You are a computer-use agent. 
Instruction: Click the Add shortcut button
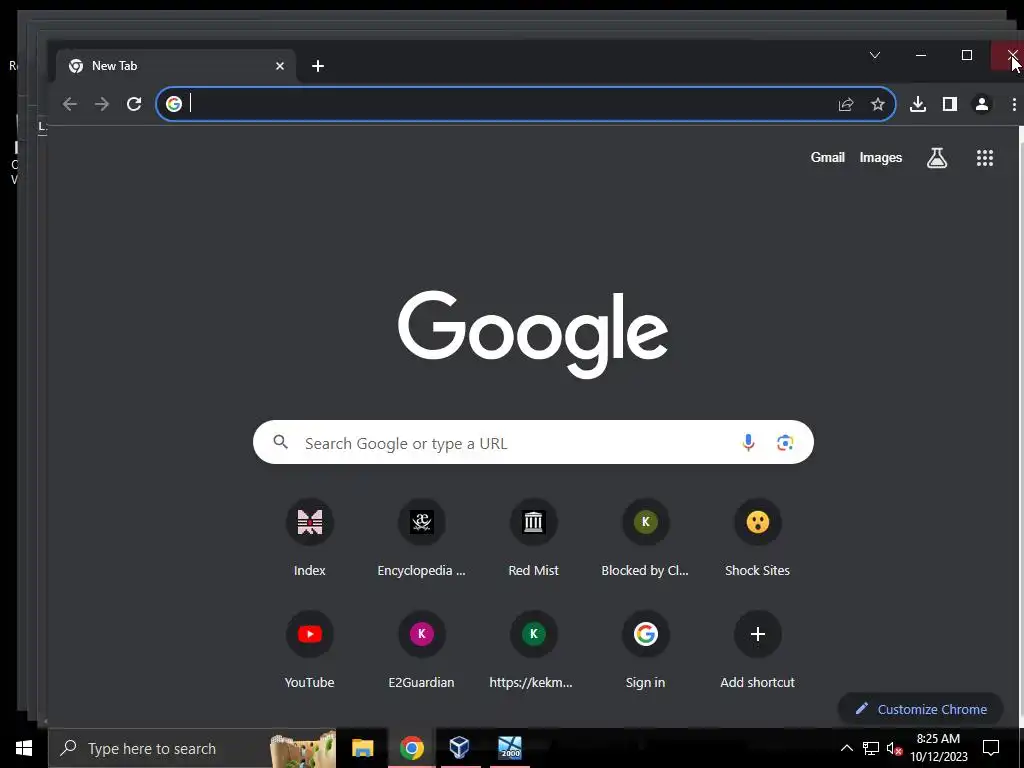(x=758, y=650)
